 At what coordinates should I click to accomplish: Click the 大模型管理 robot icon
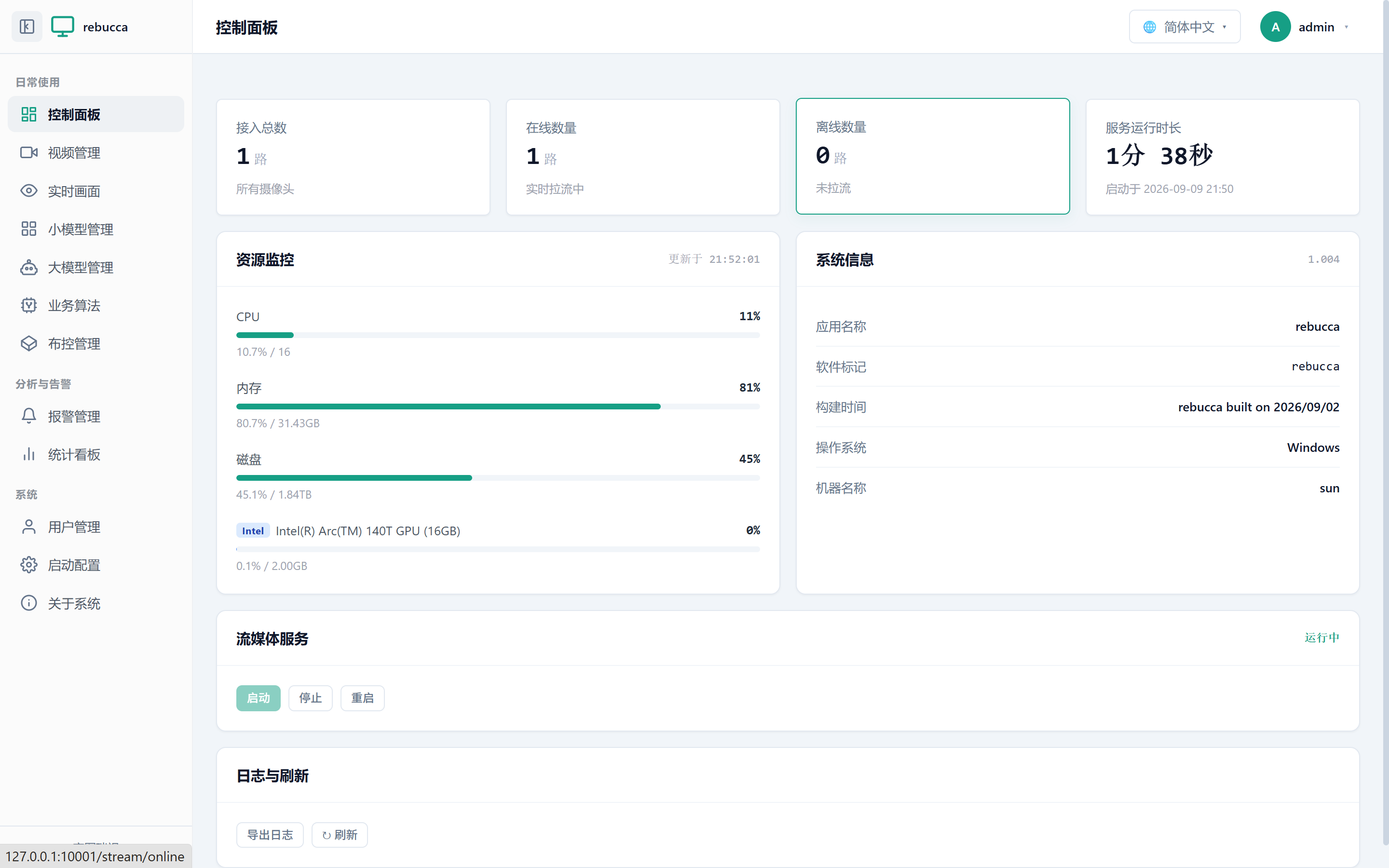click(x=29, y=267)
